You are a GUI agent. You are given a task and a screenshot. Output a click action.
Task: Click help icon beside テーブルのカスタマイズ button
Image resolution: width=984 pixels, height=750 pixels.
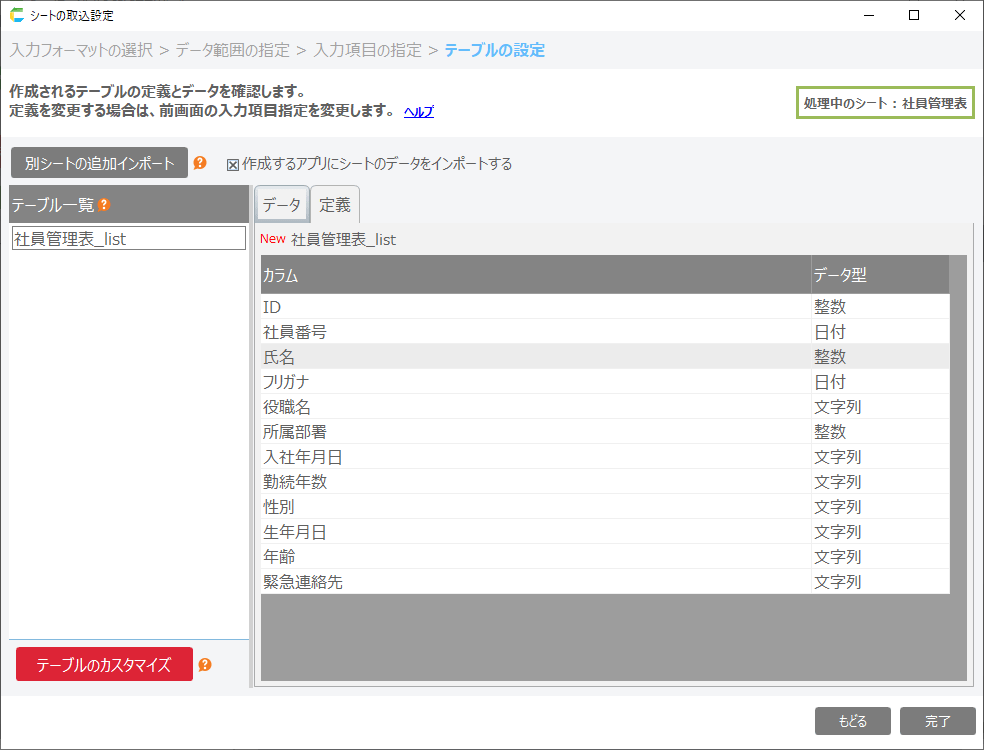point(205,664)
